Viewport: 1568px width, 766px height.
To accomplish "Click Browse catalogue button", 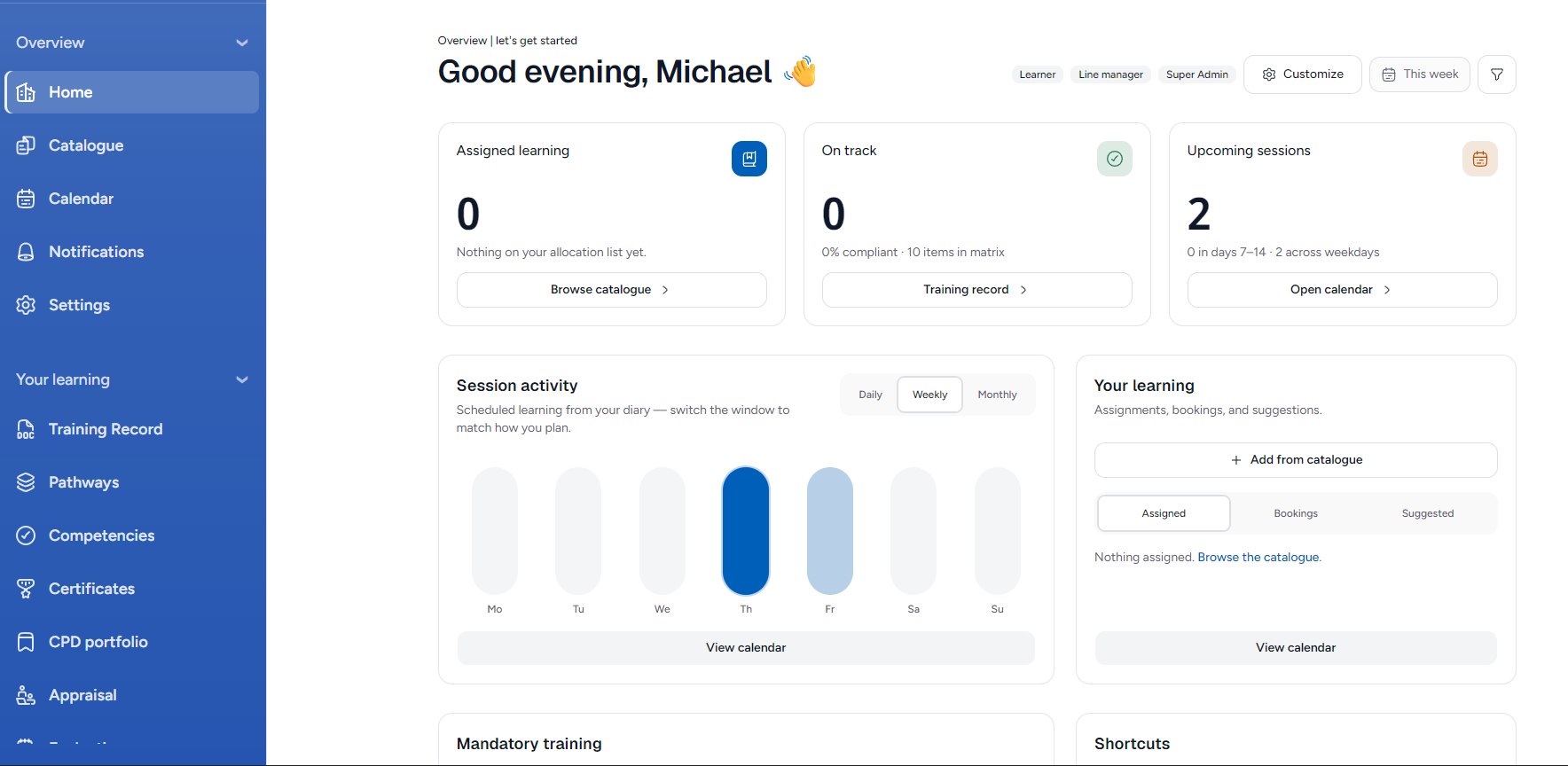I will click(611, 290).
